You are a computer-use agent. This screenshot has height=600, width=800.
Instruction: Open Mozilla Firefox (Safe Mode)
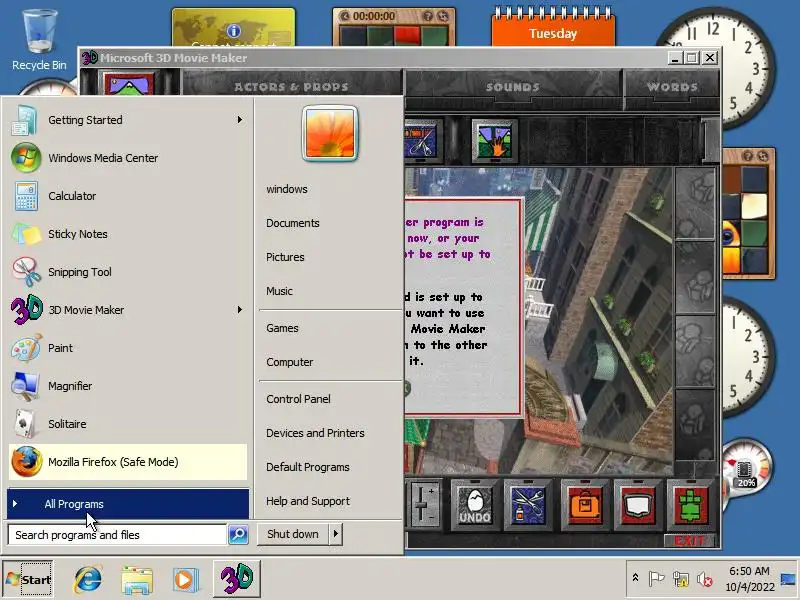(x=128, y=462)
